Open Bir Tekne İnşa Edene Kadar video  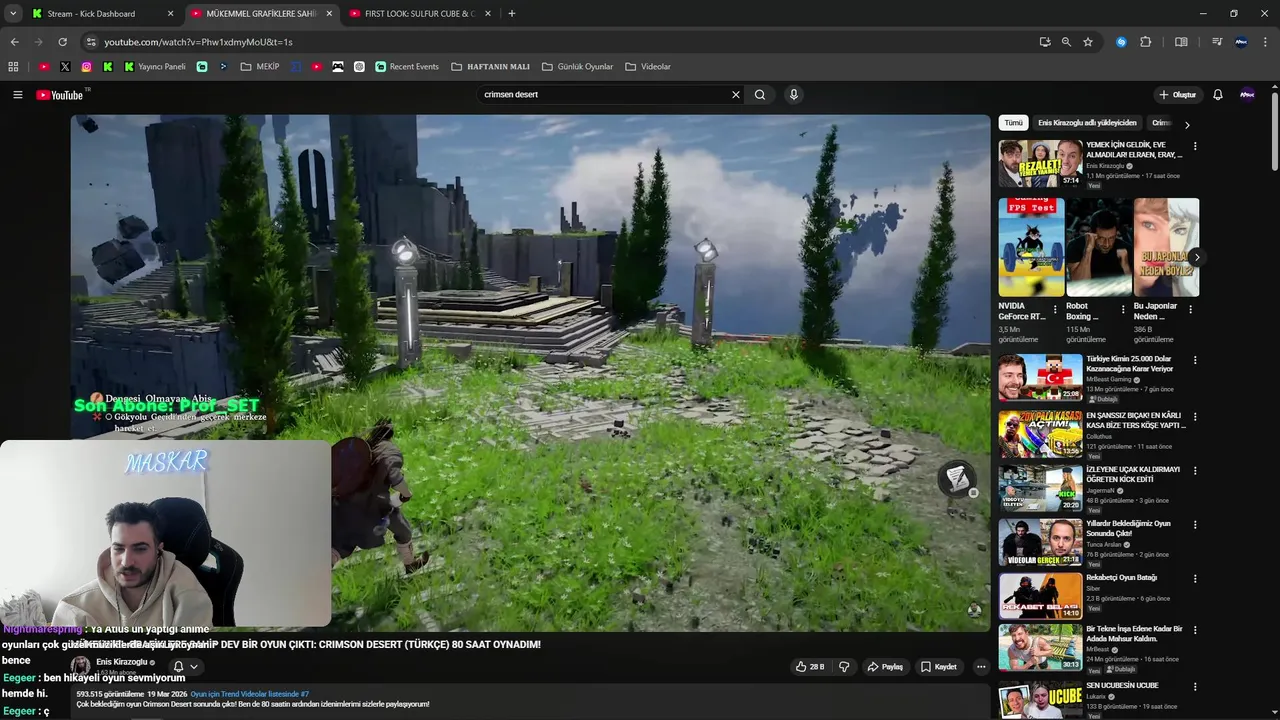click(x=1040, y=647)
